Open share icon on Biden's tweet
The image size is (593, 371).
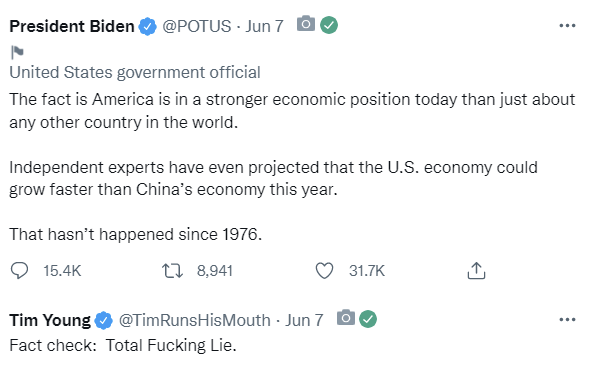click(476, 271)
